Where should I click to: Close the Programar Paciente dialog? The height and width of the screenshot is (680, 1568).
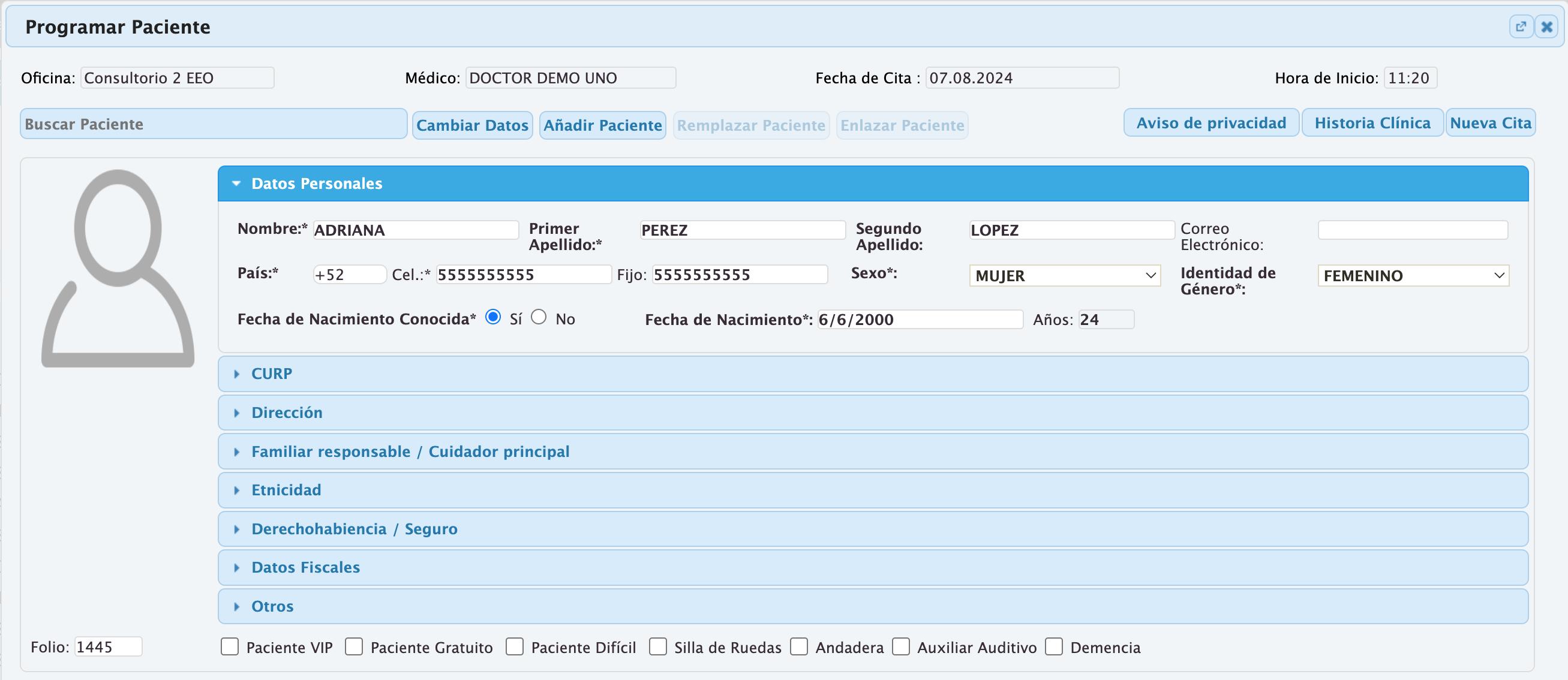[x=1546, y=27]
